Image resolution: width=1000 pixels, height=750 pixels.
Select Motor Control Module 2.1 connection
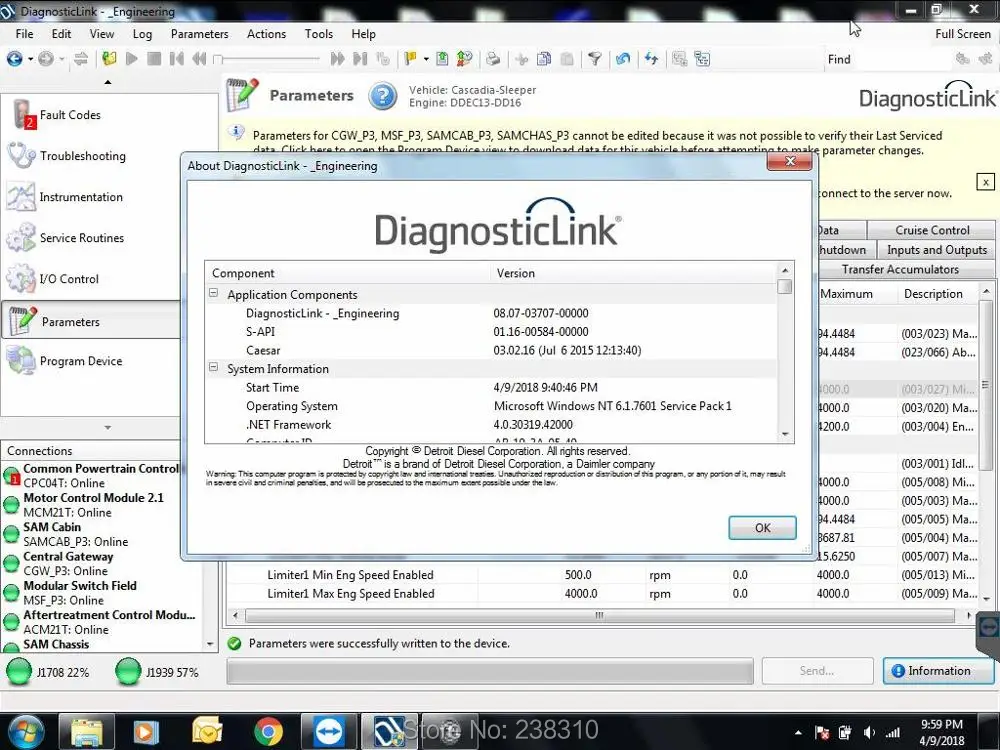coord(93,505)
